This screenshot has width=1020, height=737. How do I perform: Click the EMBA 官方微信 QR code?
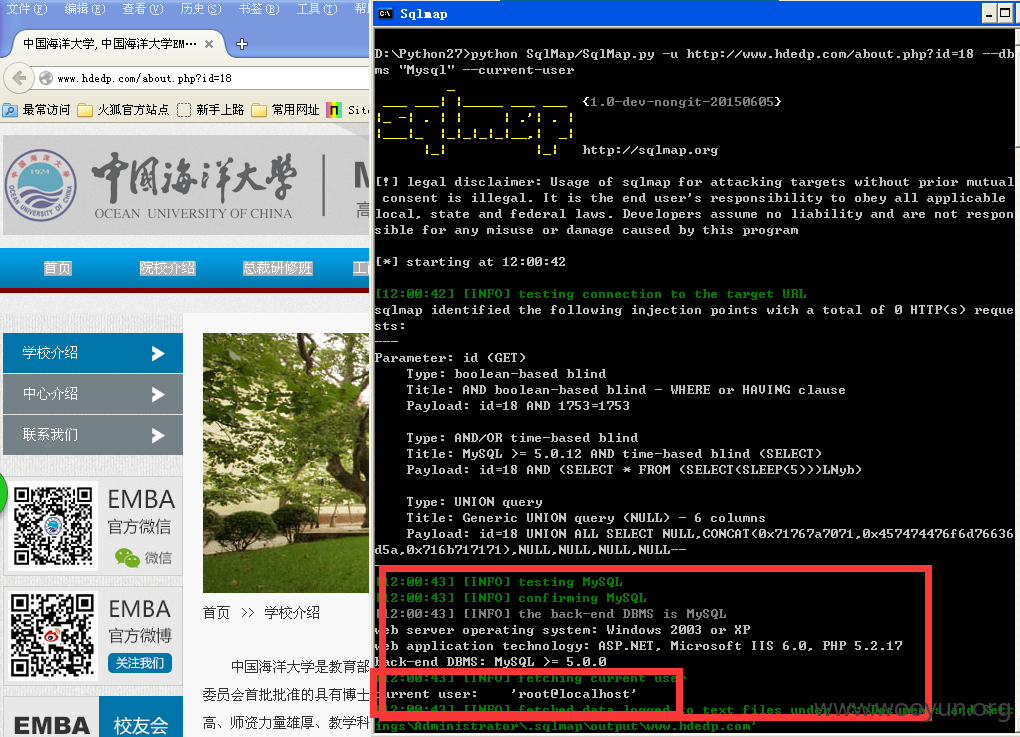(x=53, y=526)
